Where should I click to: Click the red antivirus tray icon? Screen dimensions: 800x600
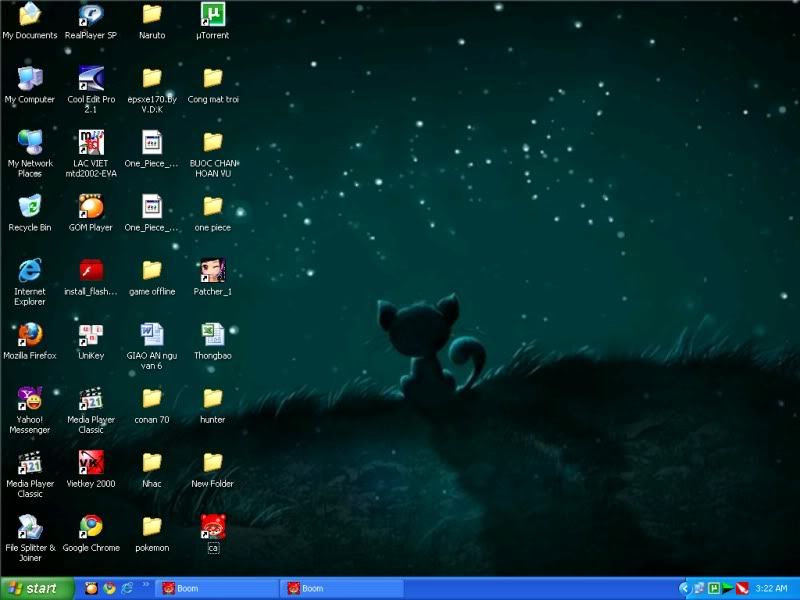click(742, 588)
